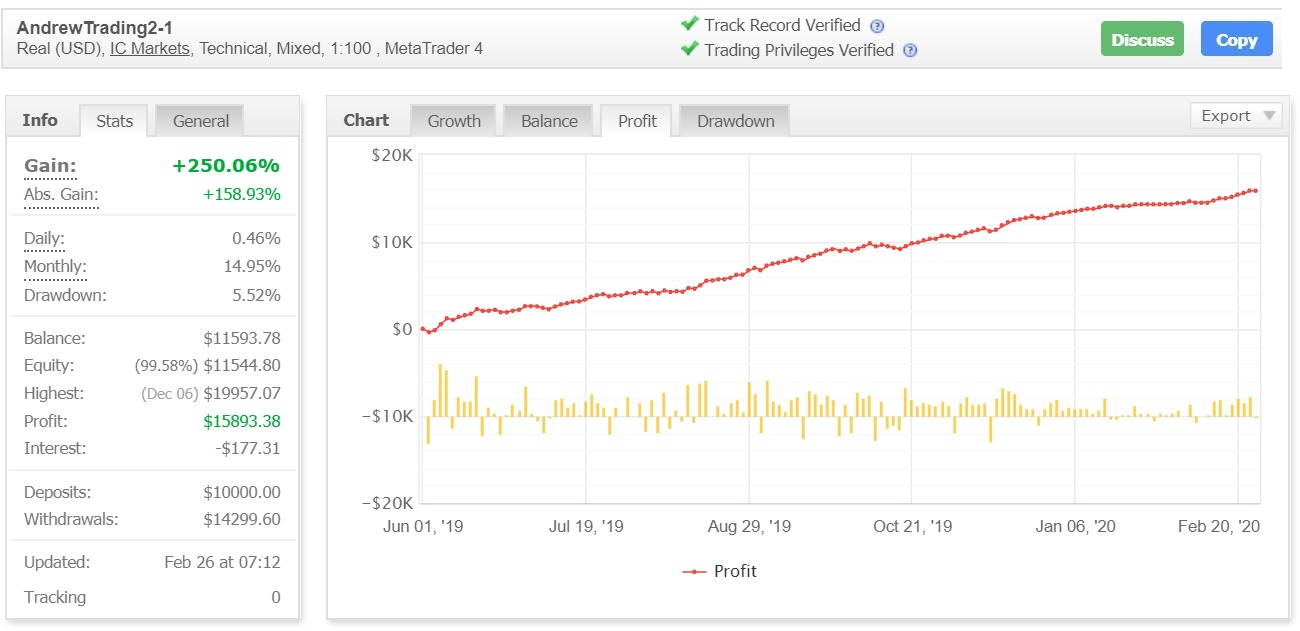Click last data point on profit line

pyautogui.click(x=1255, y=190)
